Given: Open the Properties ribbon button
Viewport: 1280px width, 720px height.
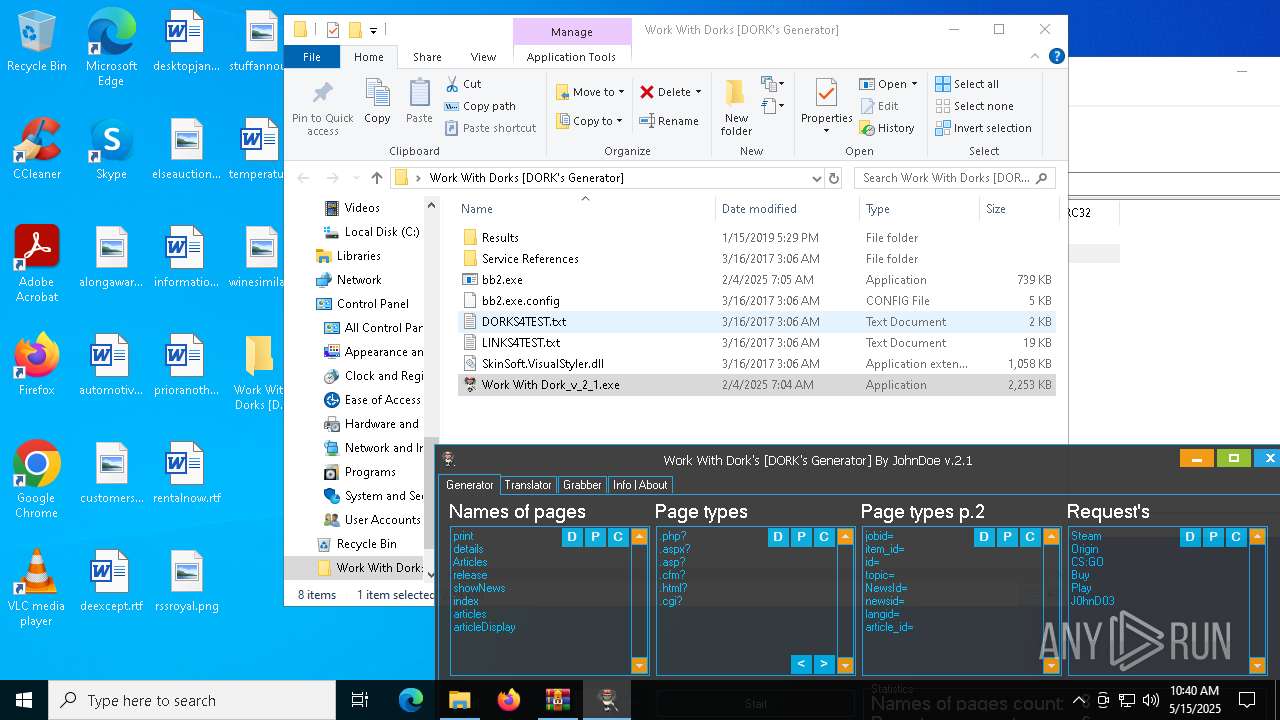Looking at the screenshot, I should (x=826, y=107).
